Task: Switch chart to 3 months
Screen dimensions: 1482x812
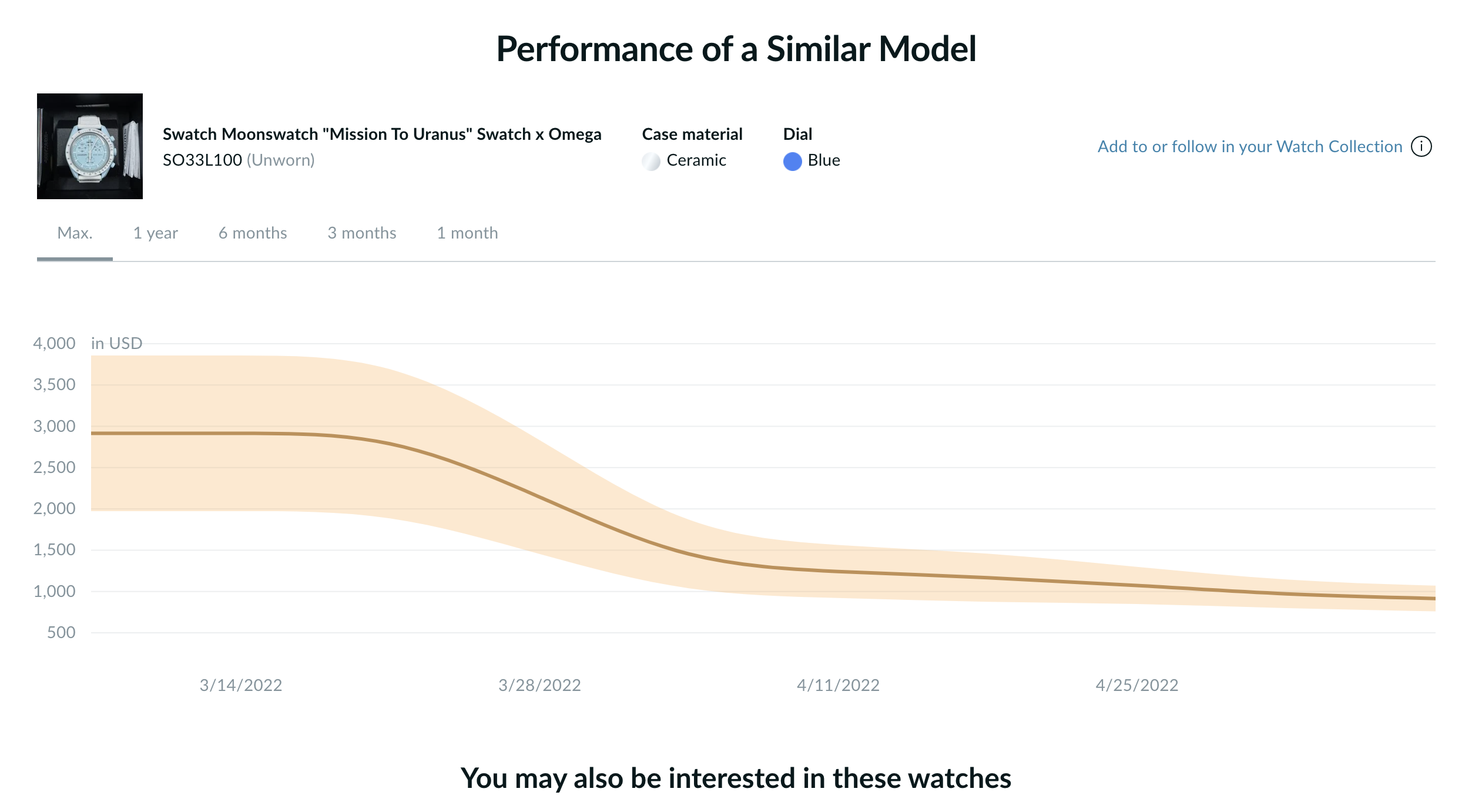Action: tap(362, 233)
